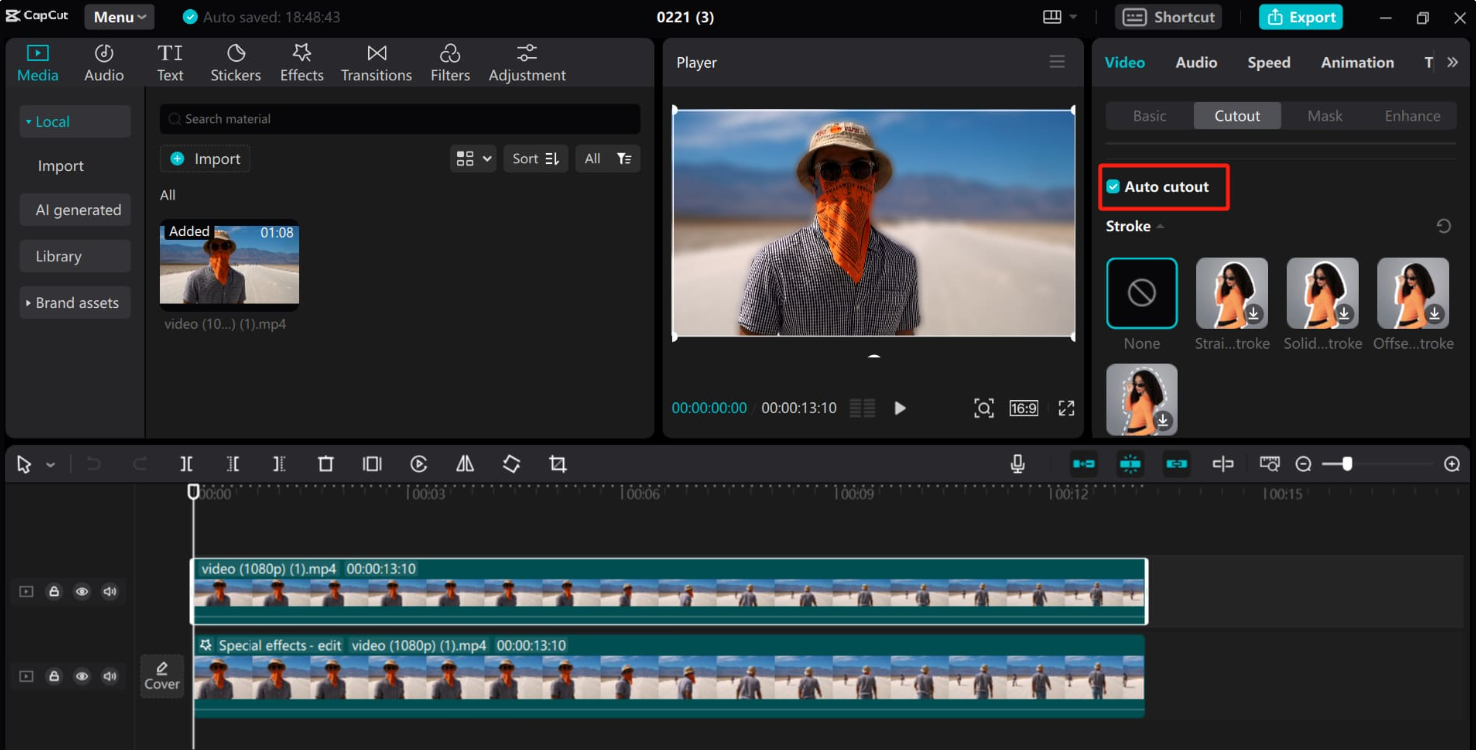Click the Record voiceover microphone icon

tap(1018, 463)
